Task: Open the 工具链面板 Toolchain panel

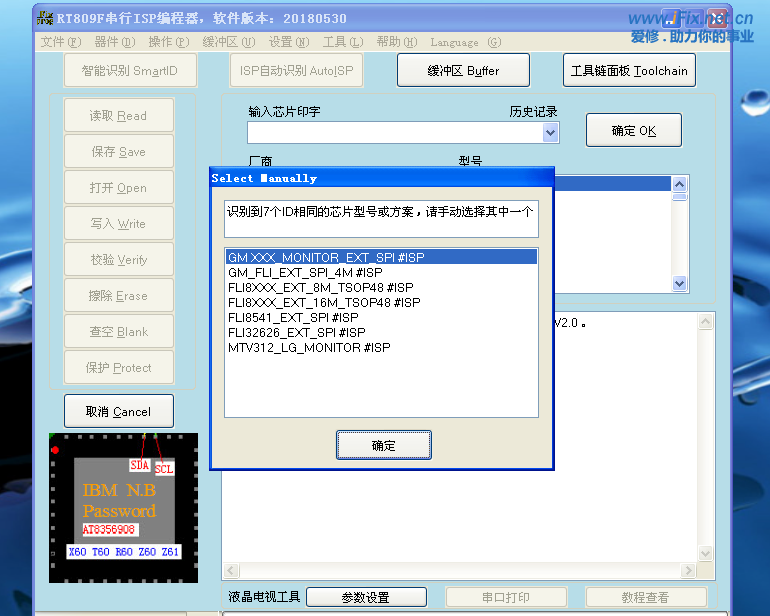Action: tap(629, 71)
